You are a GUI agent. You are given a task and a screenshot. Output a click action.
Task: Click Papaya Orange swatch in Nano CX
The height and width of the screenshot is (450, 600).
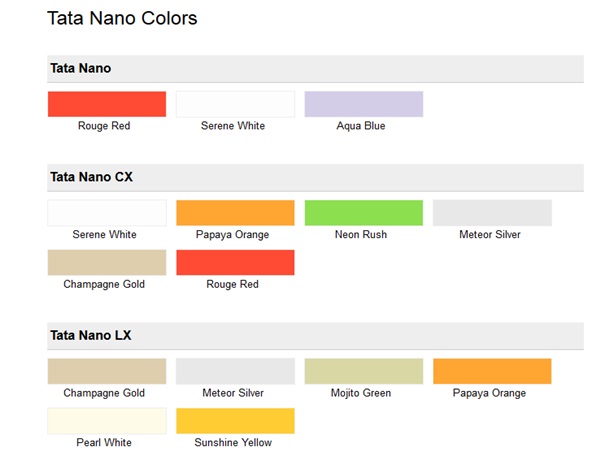coord(235,213)
